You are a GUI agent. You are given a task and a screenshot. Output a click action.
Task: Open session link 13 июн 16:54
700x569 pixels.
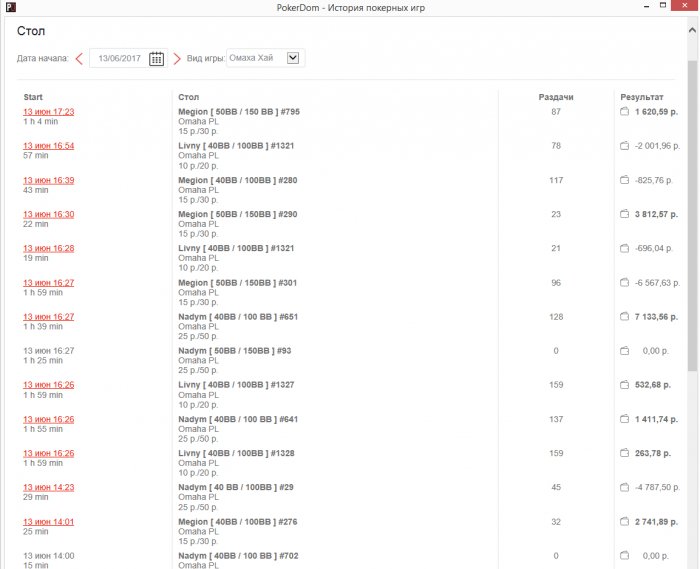pyautogui.click(x=48, y=146)
